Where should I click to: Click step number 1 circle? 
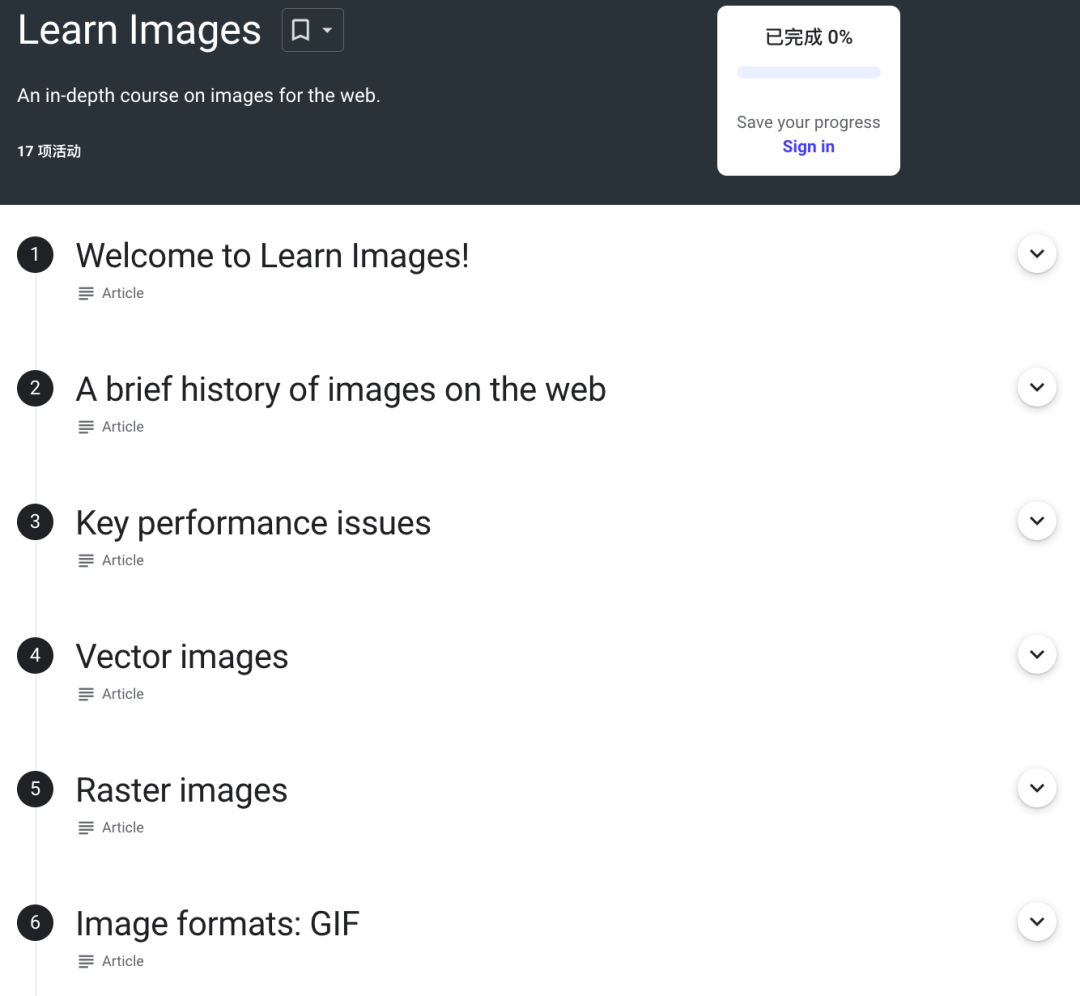point(35,255)
